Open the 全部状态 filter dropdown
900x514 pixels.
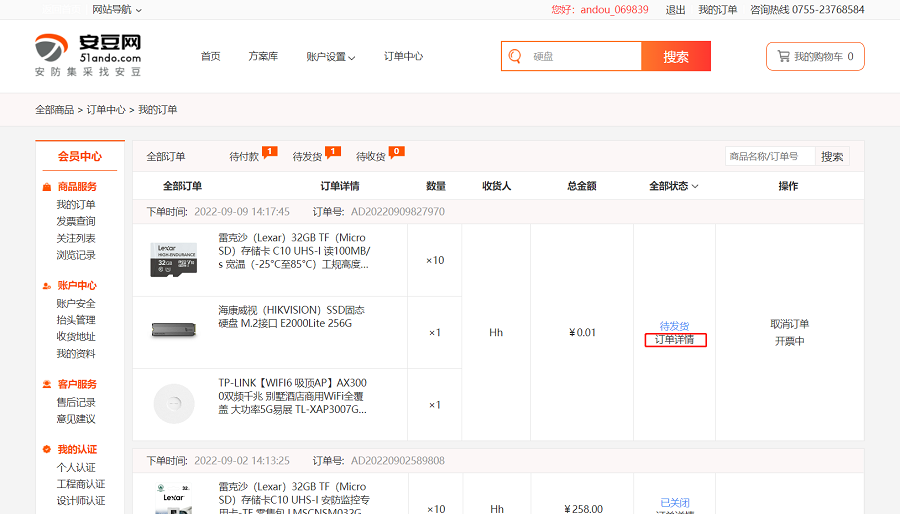(673, 186)
